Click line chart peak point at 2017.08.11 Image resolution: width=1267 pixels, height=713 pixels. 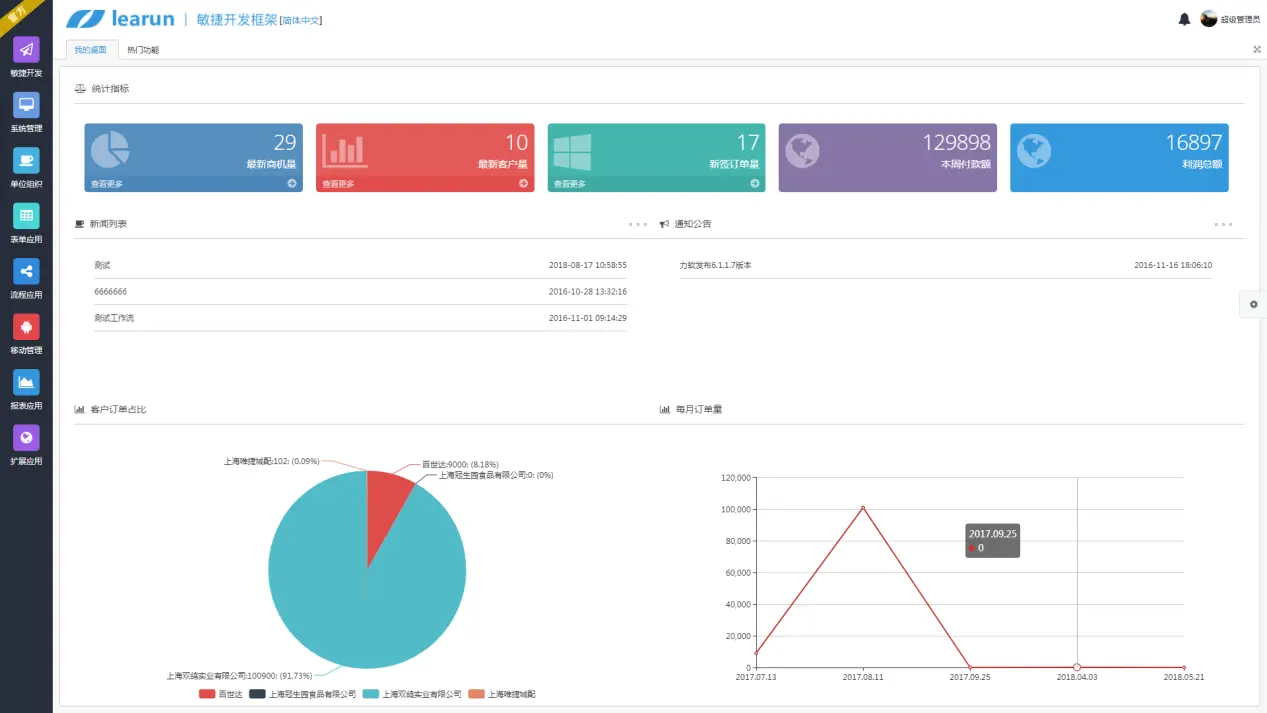863,508
